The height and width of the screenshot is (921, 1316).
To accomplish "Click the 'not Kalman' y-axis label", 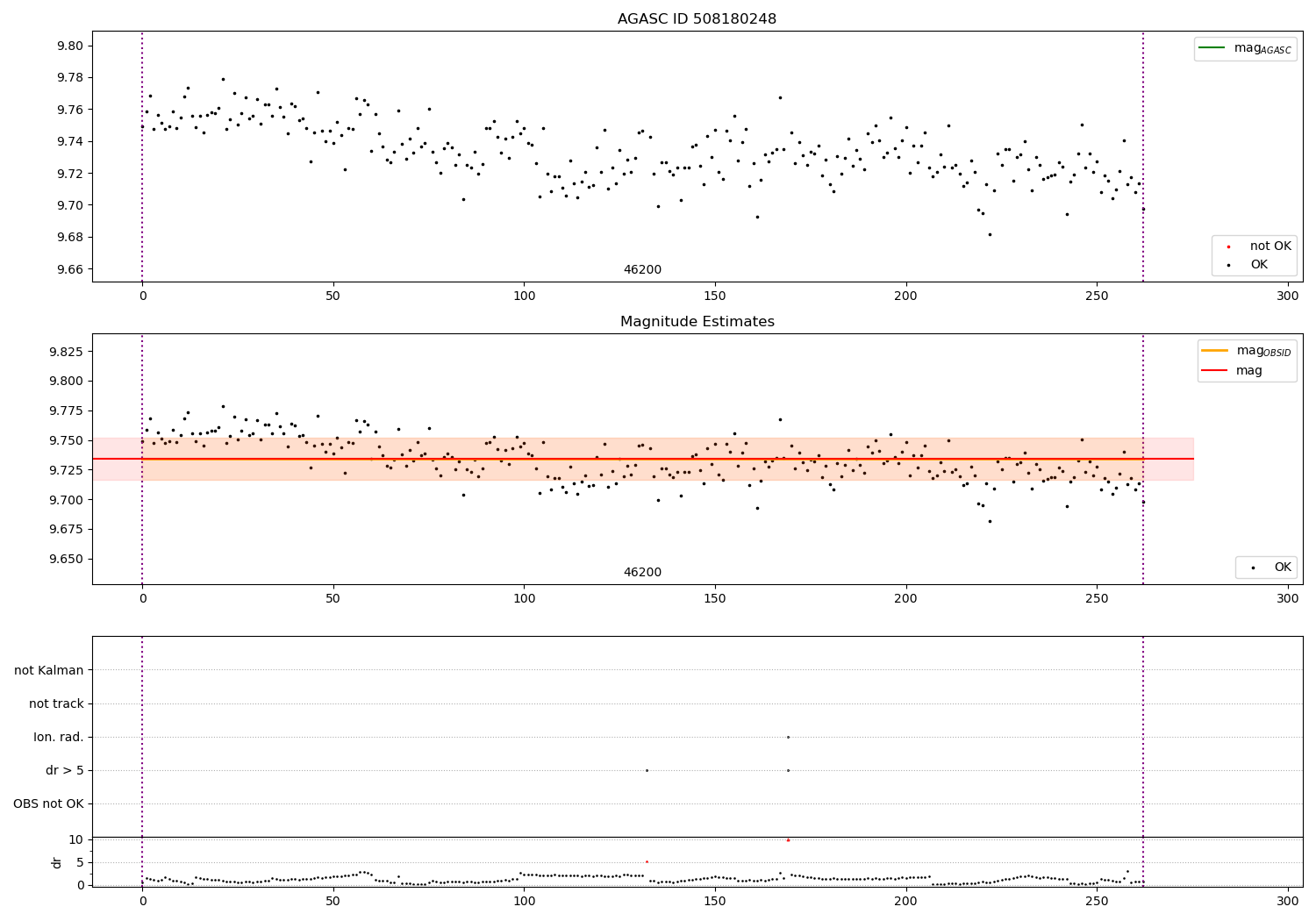I will click(x=49, y=670).
